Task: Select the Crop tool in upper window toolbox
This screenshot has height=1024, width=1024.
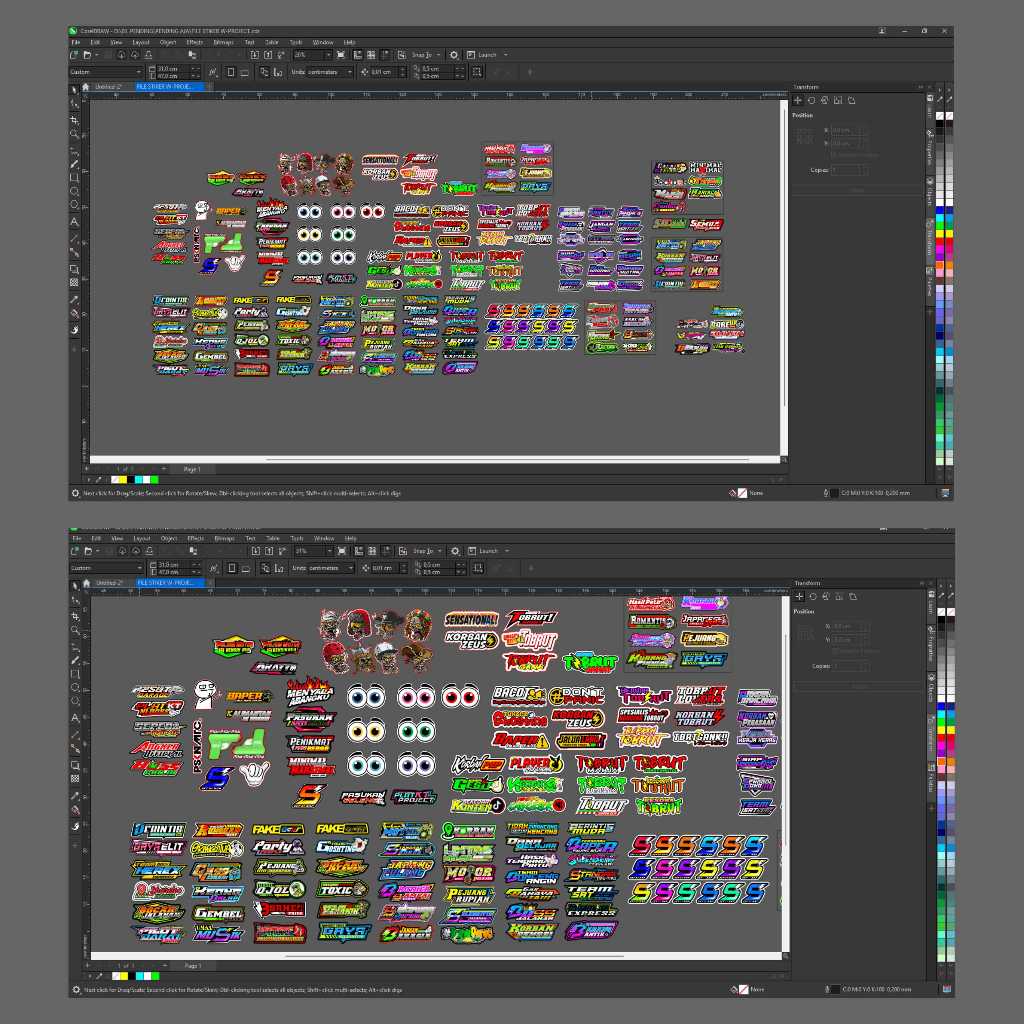Action: pos(74,120)
